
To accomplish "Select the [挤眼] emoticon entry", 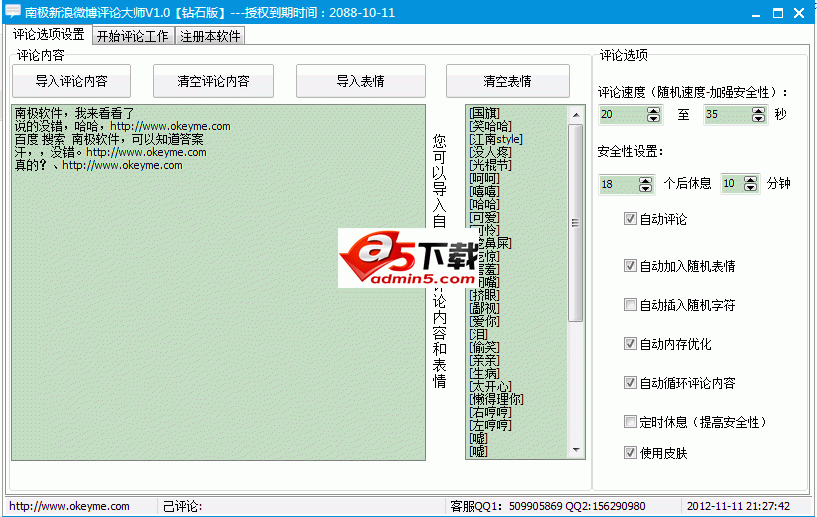I will (x=484, y=296).
